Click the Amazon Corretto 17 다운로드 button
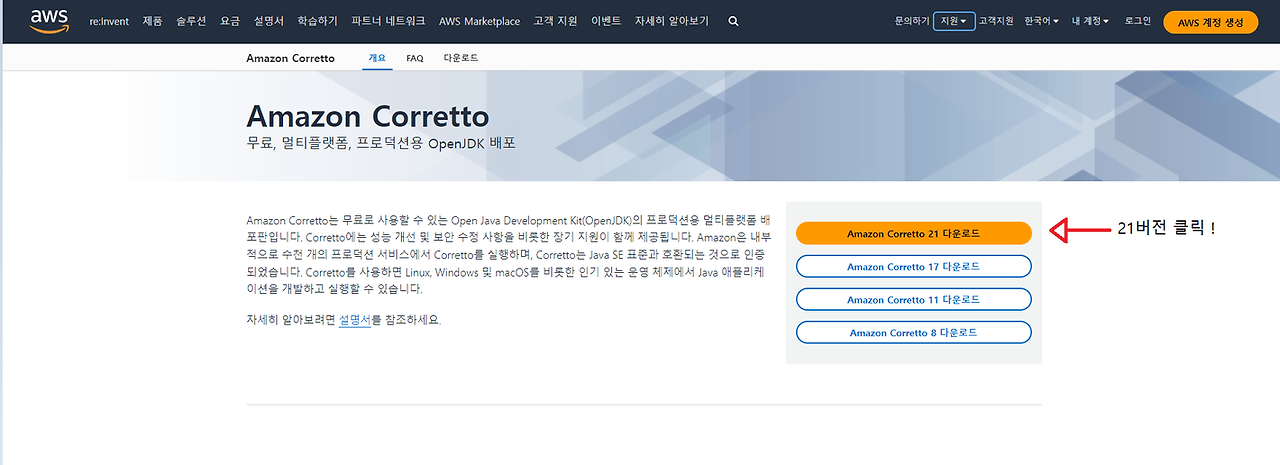The height and width of the screenshot is (465, 1280). (913, 267)
